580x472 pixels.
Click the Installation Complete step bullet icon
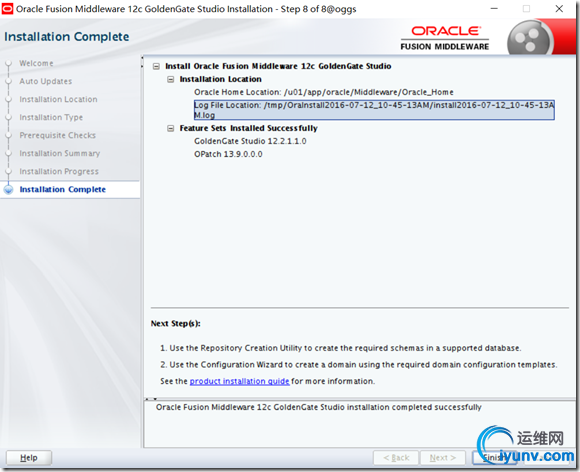[x=8, y=189]
